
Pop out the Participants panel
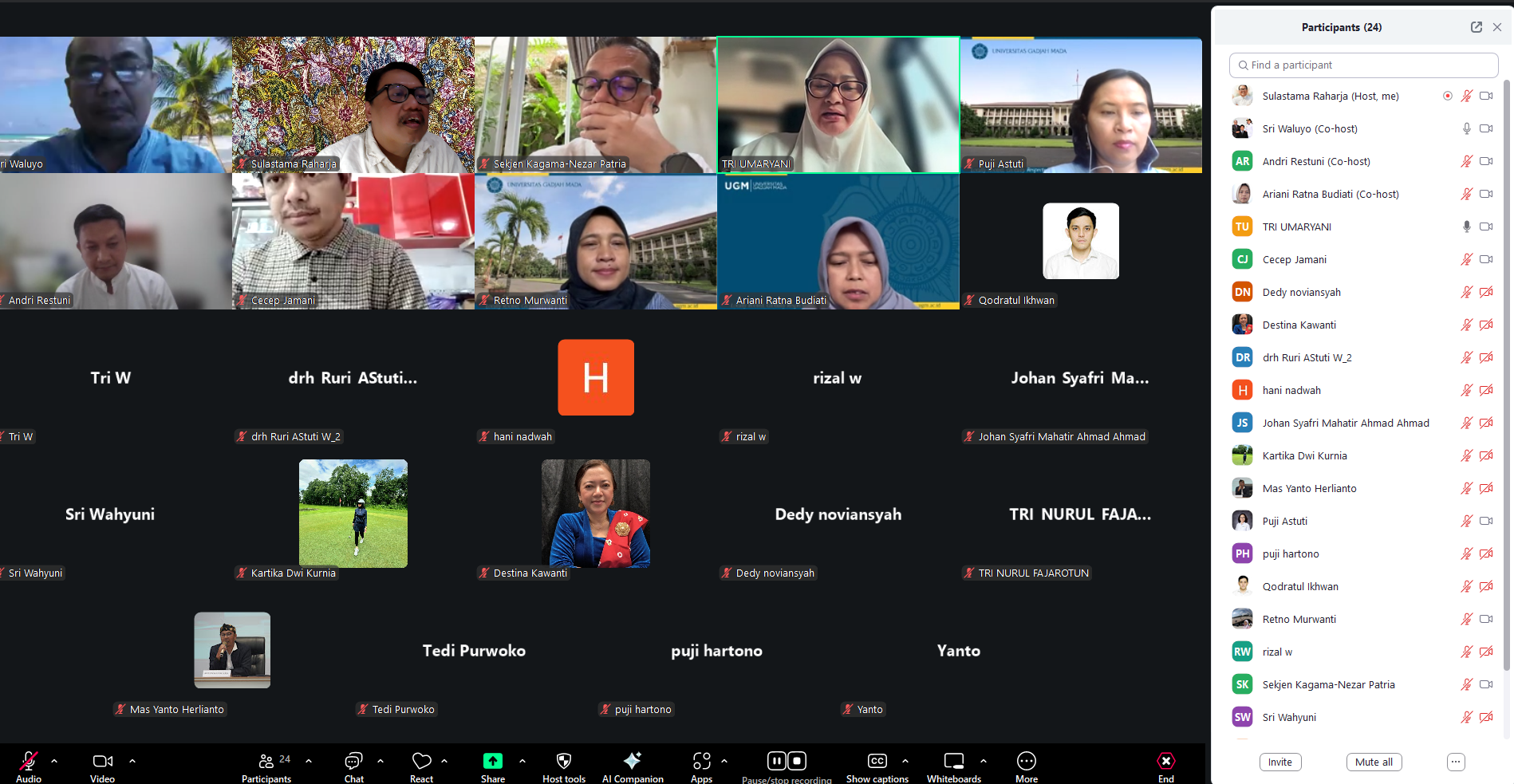(1476, 27)
